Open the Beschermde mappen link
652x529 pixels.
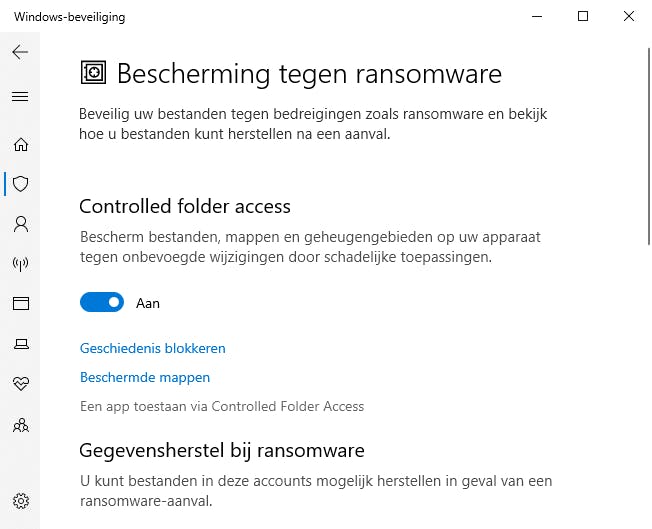(x=144, y=377)
